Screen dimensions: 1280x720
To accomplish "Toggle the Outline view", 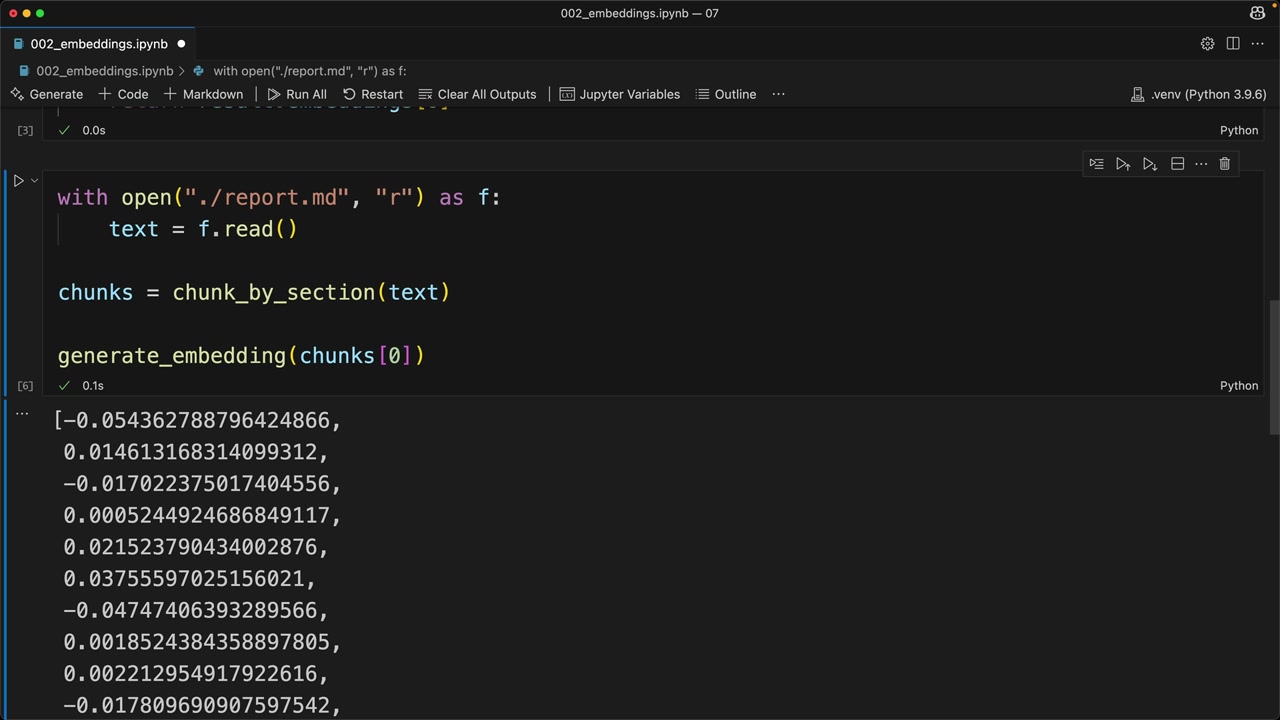I will [x=725, y=94].
